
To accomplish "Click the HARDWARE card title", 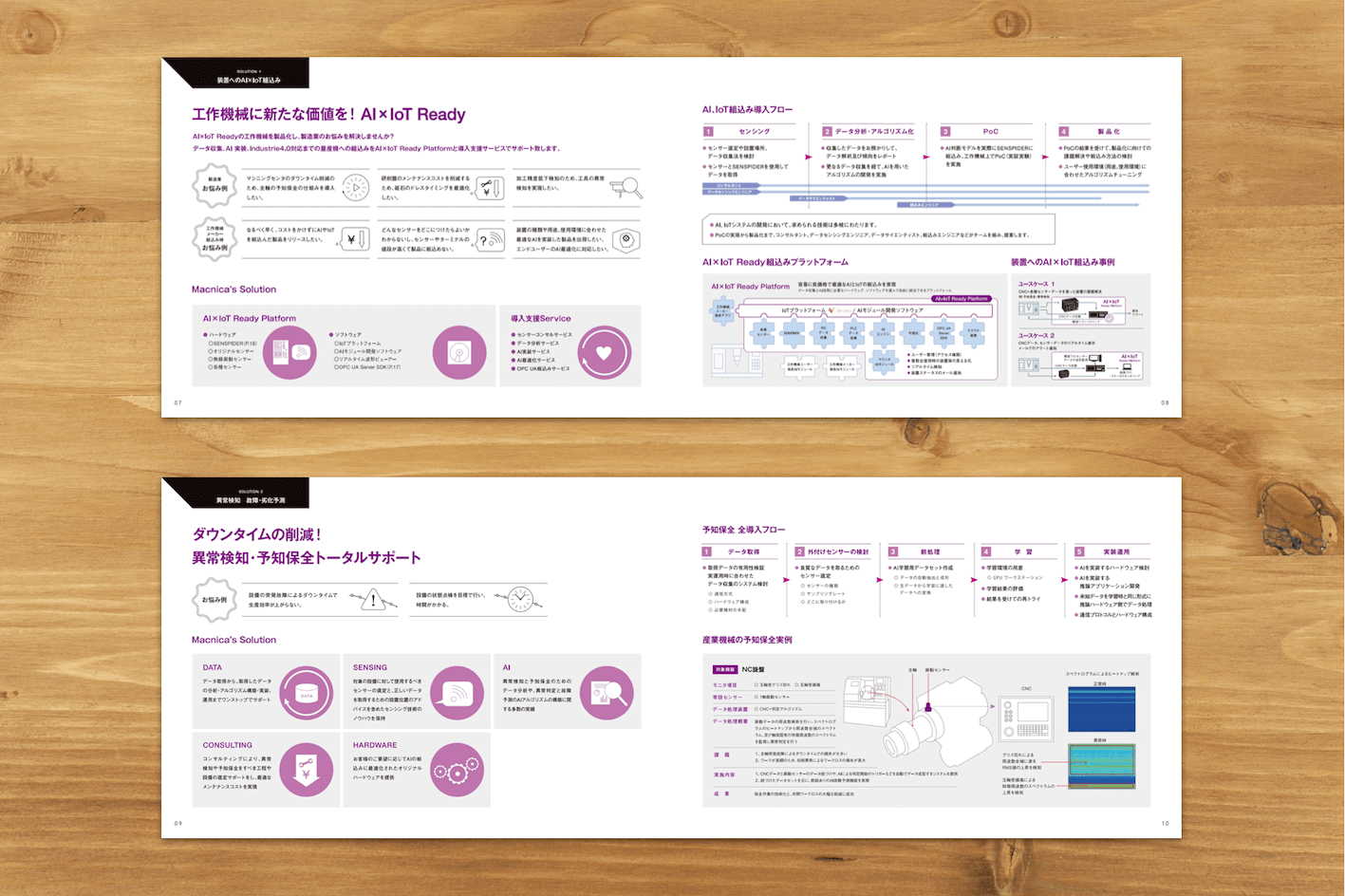I will click(x=375, y=745).
